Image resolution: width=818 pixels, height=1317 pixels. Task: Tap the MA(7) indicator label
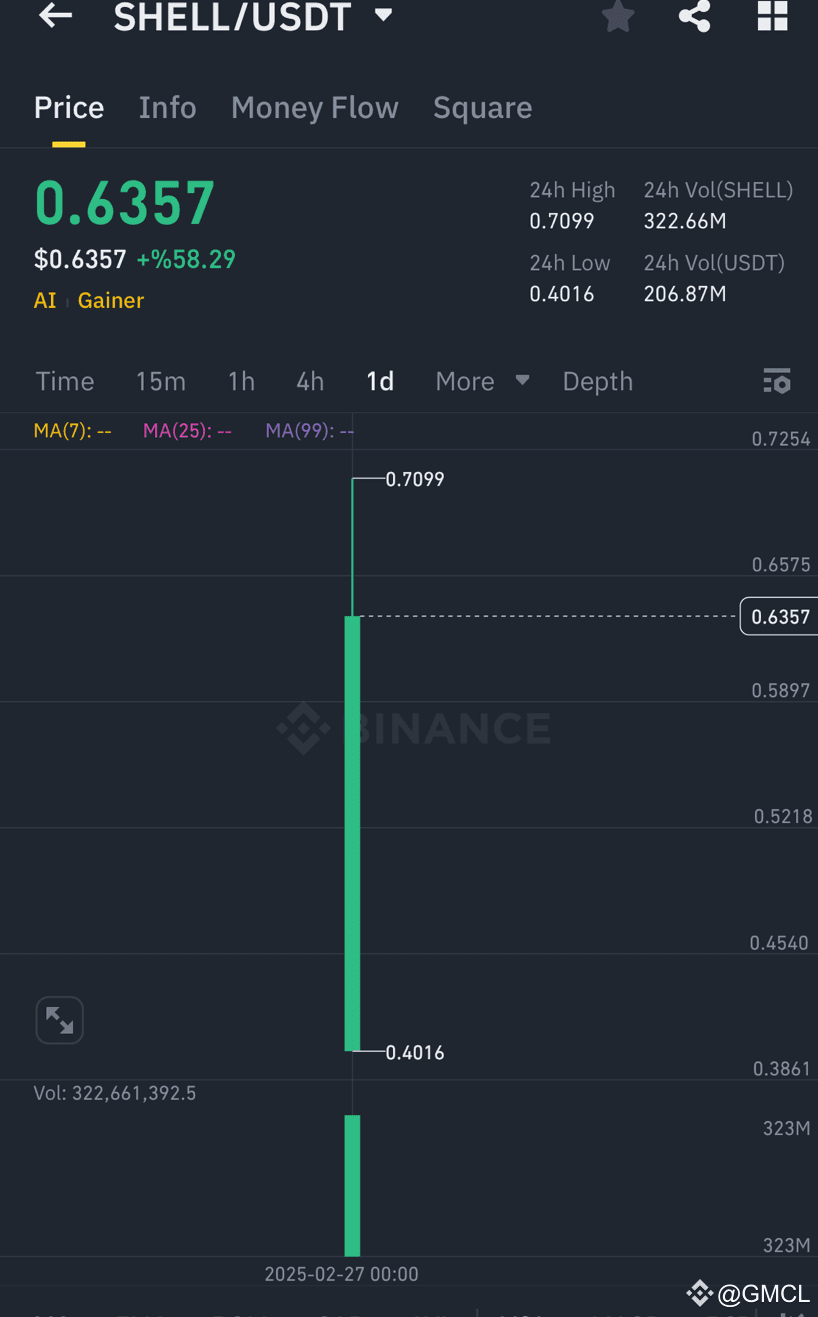(73, 431)
